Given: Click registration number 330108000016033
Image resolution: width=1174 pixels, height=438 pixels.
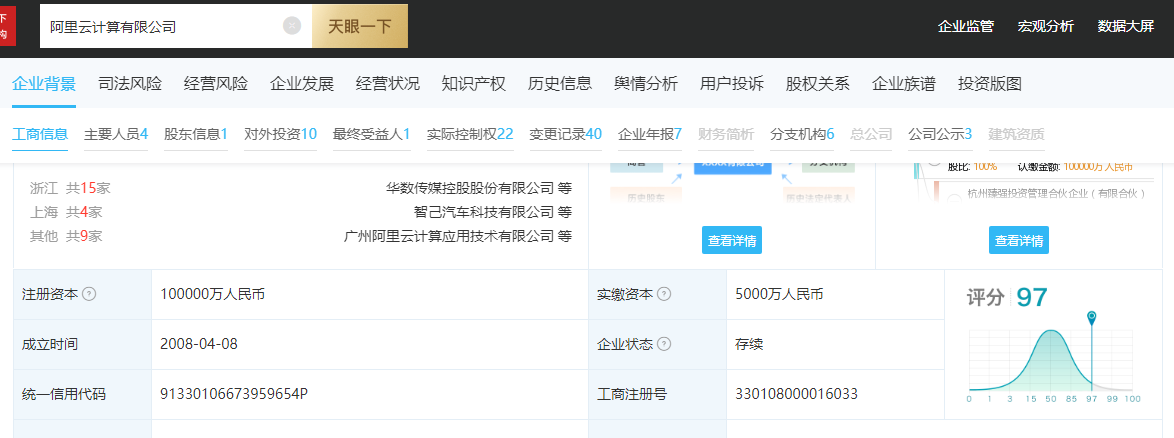Looking at the screenshot, I should pyautogui.click(x=797, y=394).
